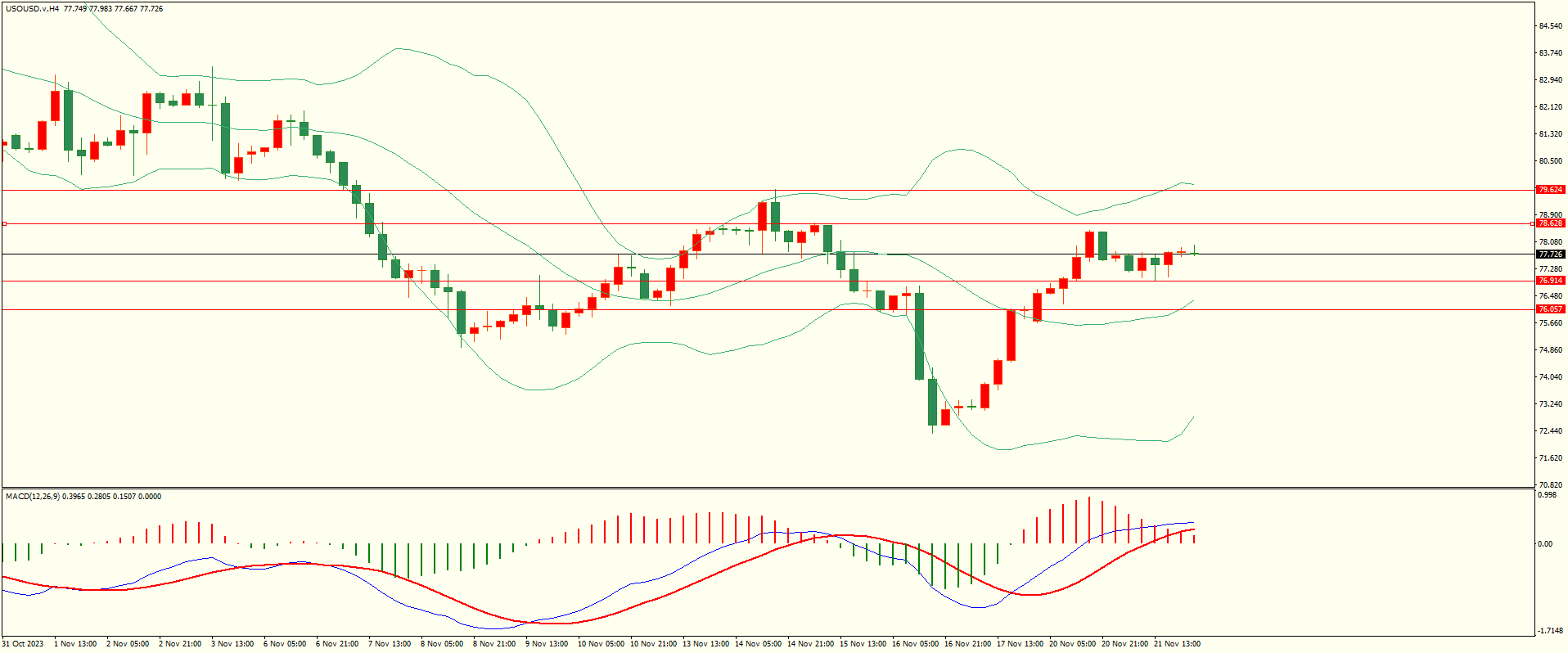Click the 15 Nov 13:00 time label
This screenshot has width=1568, height=653.
click(863, 644)
